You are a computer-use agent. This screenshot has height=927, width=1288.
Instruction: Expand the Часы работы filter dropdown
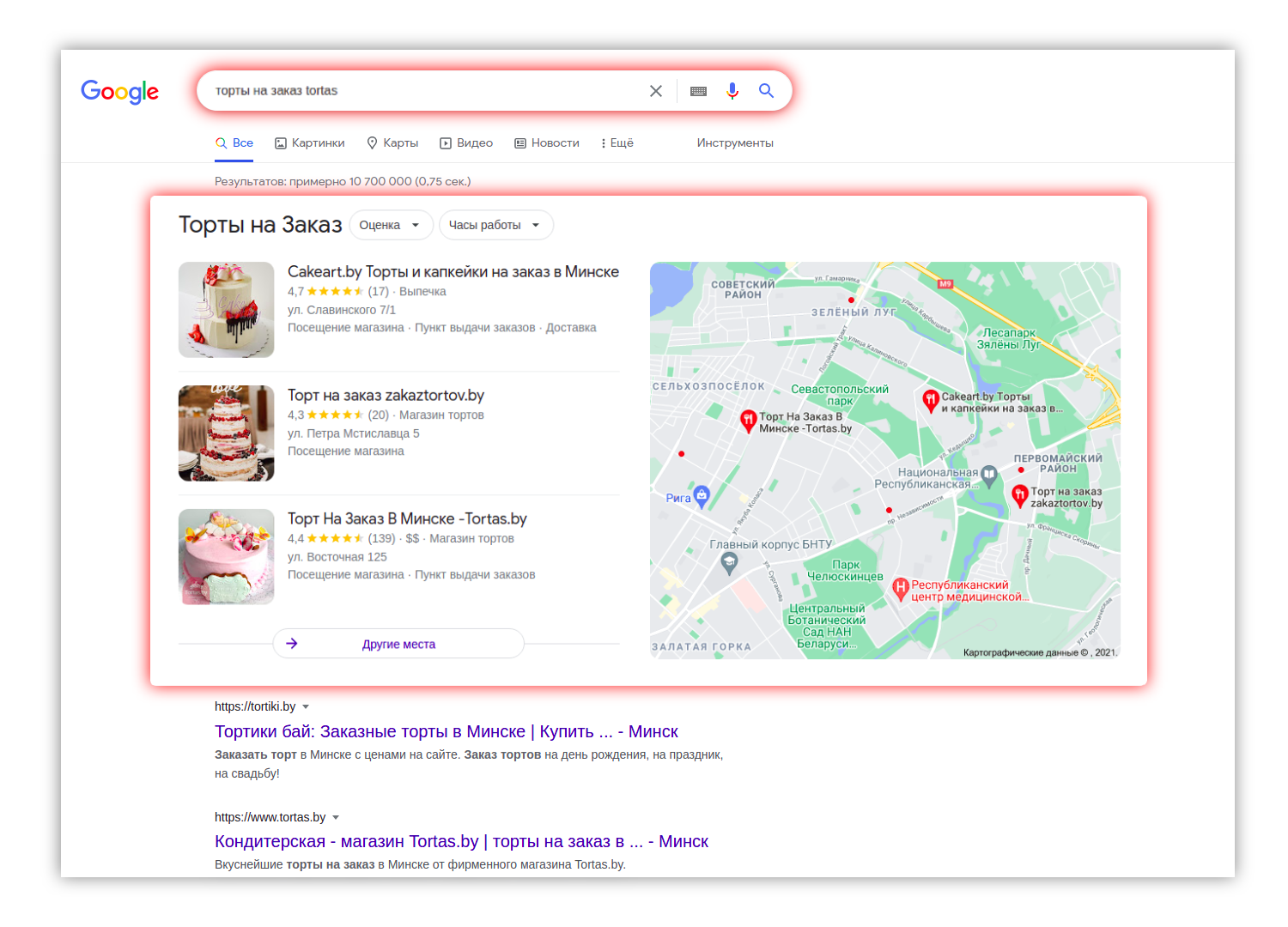(x=495, y=225)
